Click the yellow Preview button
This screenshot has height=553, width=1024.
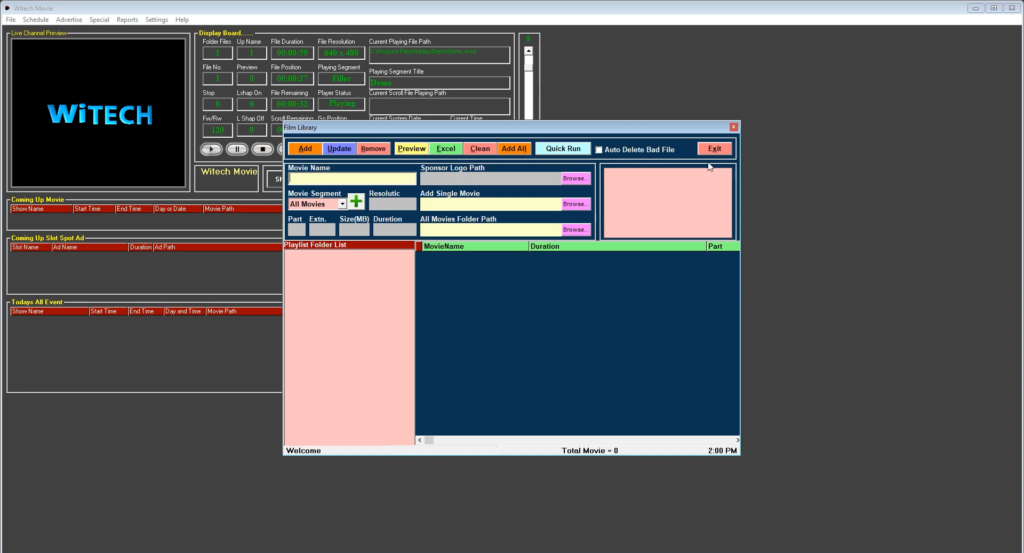(x=412, y=149)
